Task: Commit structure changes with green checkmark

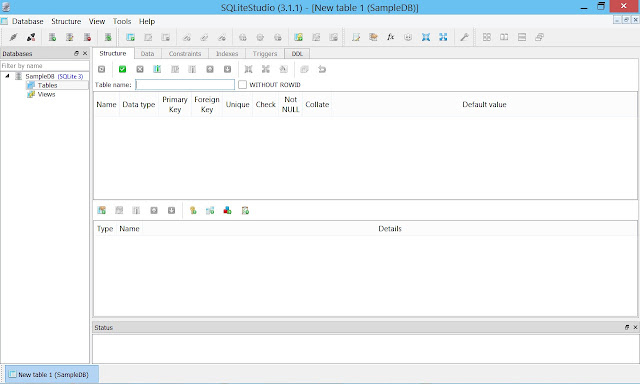Action: [122, 69]
